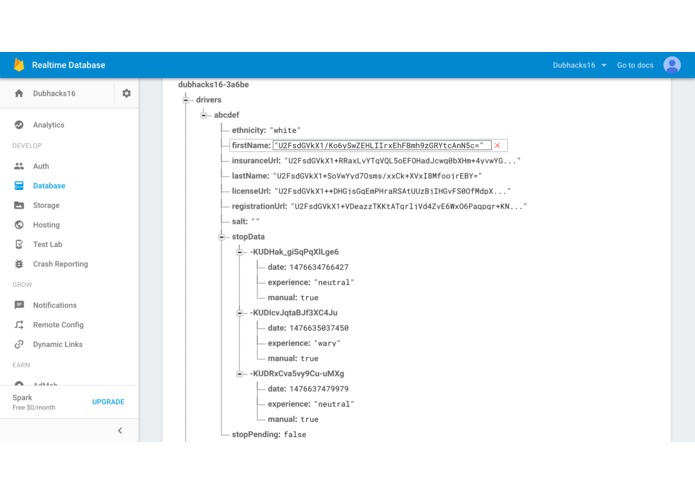
Task: Select the licenseUrl entry
Action: [x=371, y=191]
